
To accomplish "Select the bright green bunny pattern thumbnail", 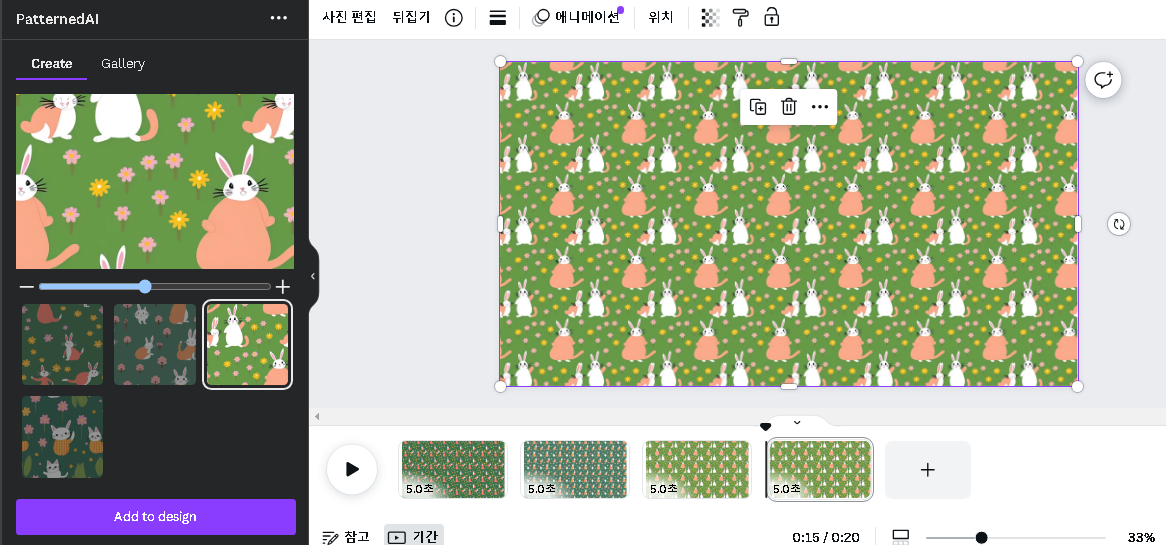I will click(248, 344).
